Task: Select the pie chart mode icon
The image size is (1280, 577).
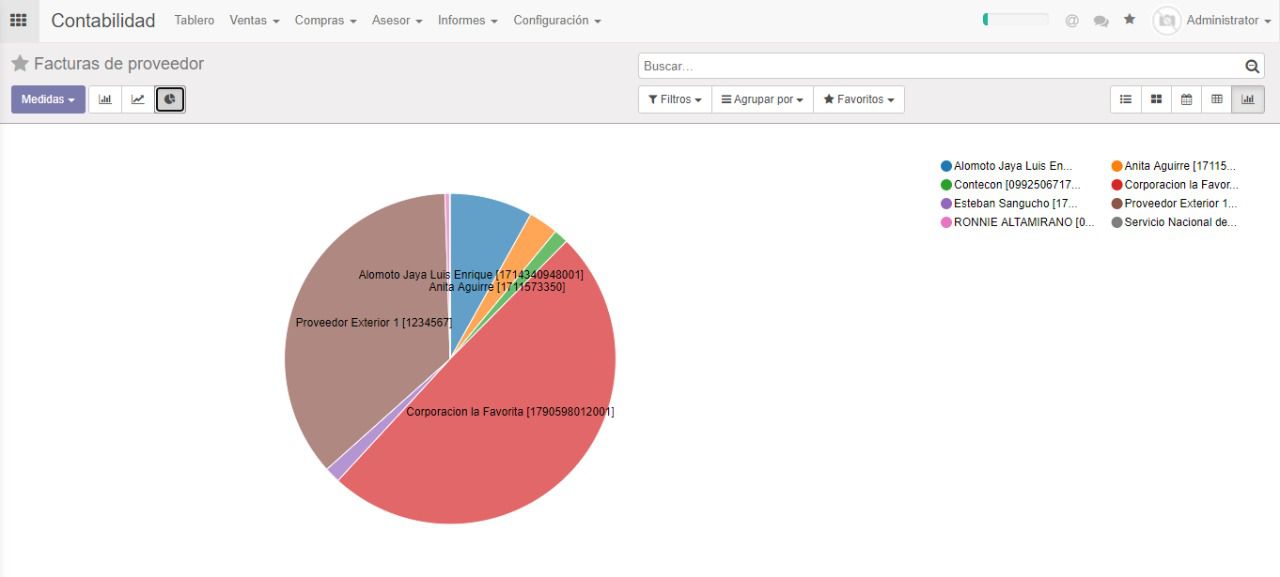Action: pyautogui.click(x=170, y=99)
